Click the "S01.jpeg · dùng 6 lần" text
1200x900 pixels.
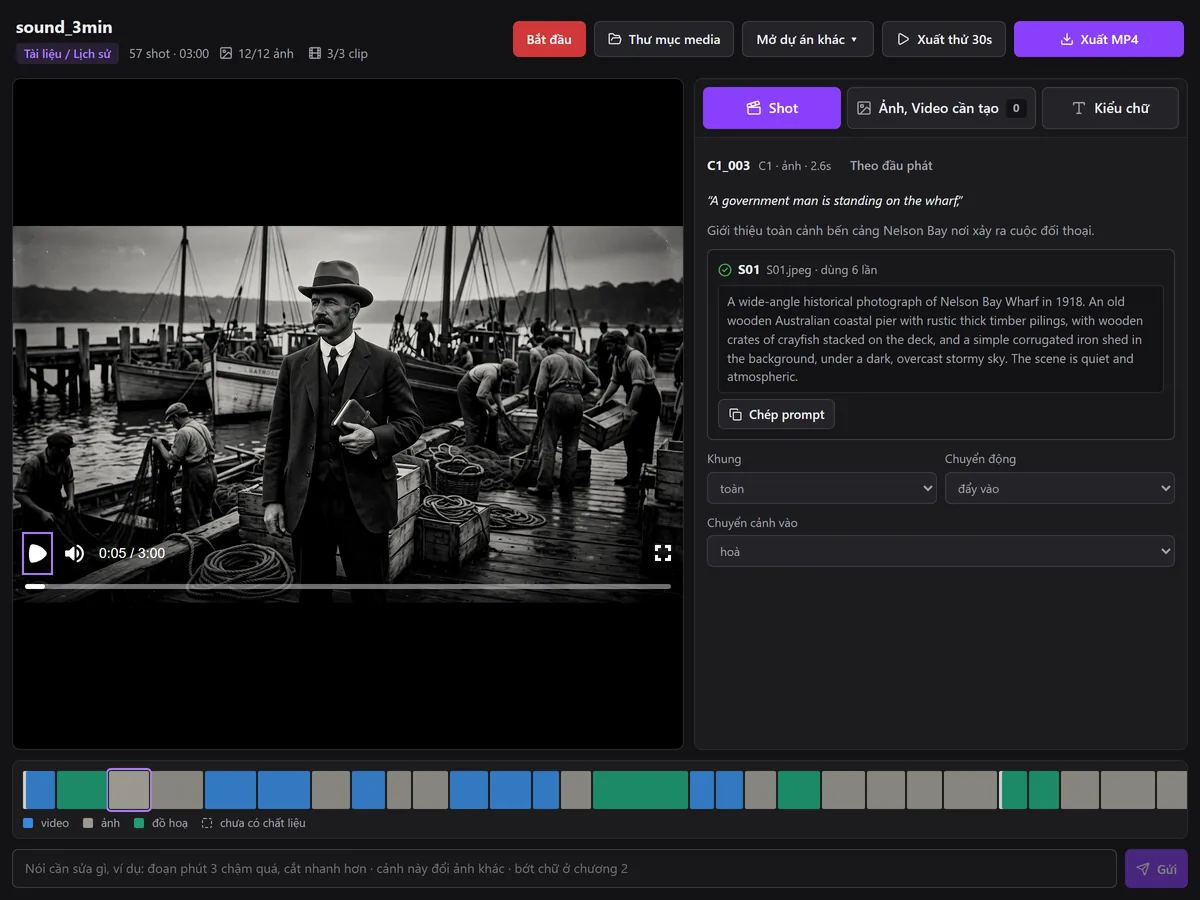pyautogui.click(x=822, y=270)
